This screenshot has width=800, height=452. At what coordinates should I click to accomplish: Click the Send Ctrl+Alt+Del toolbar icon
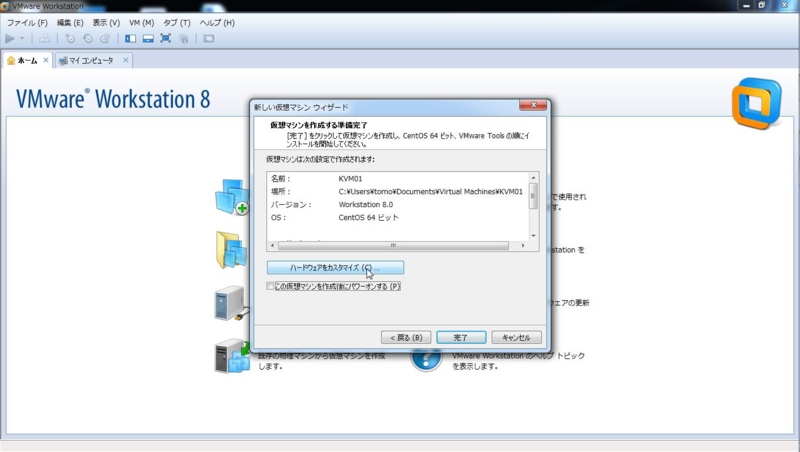[x=44, y=38]
